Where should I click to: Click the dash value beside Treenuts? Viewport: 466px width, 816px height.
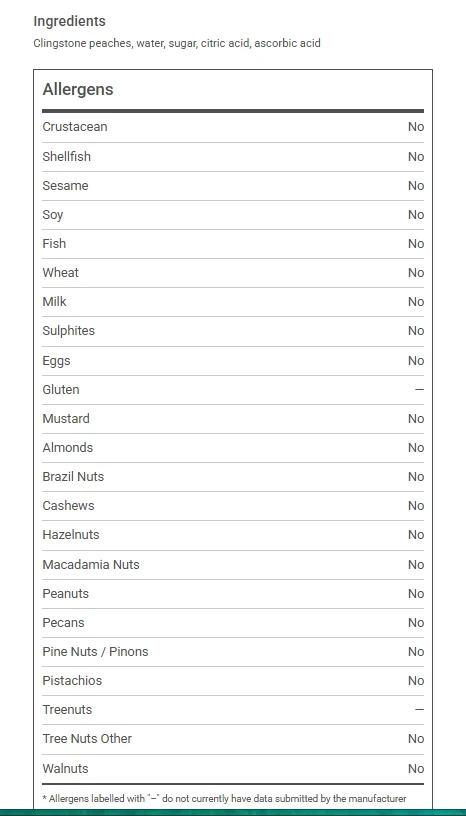tap(419, 710)
